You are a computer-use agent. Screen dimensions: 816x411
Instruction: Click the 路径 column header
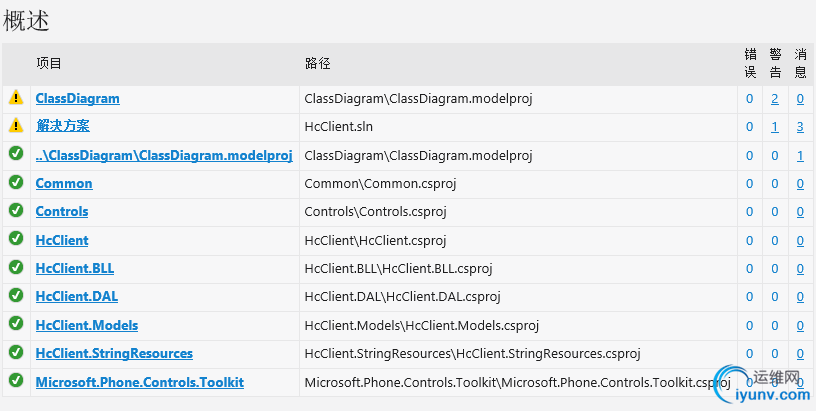(318, 64)
